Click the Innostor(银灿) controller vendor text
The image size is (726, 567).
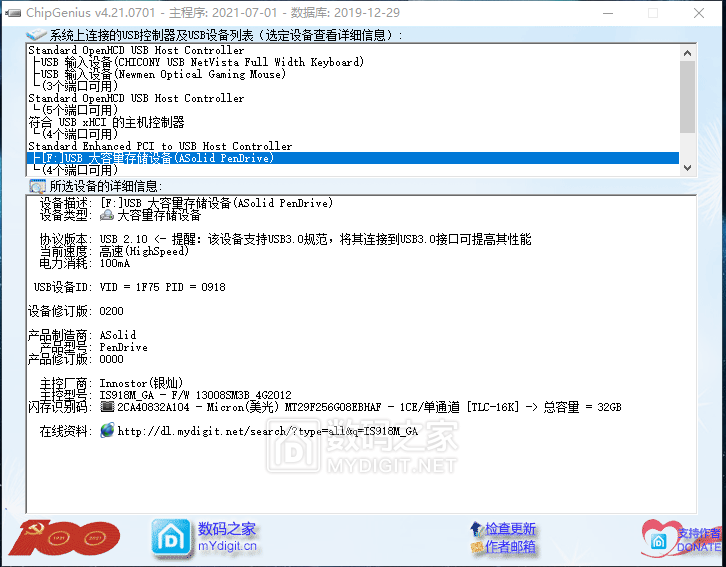click(x=141, y=383)
